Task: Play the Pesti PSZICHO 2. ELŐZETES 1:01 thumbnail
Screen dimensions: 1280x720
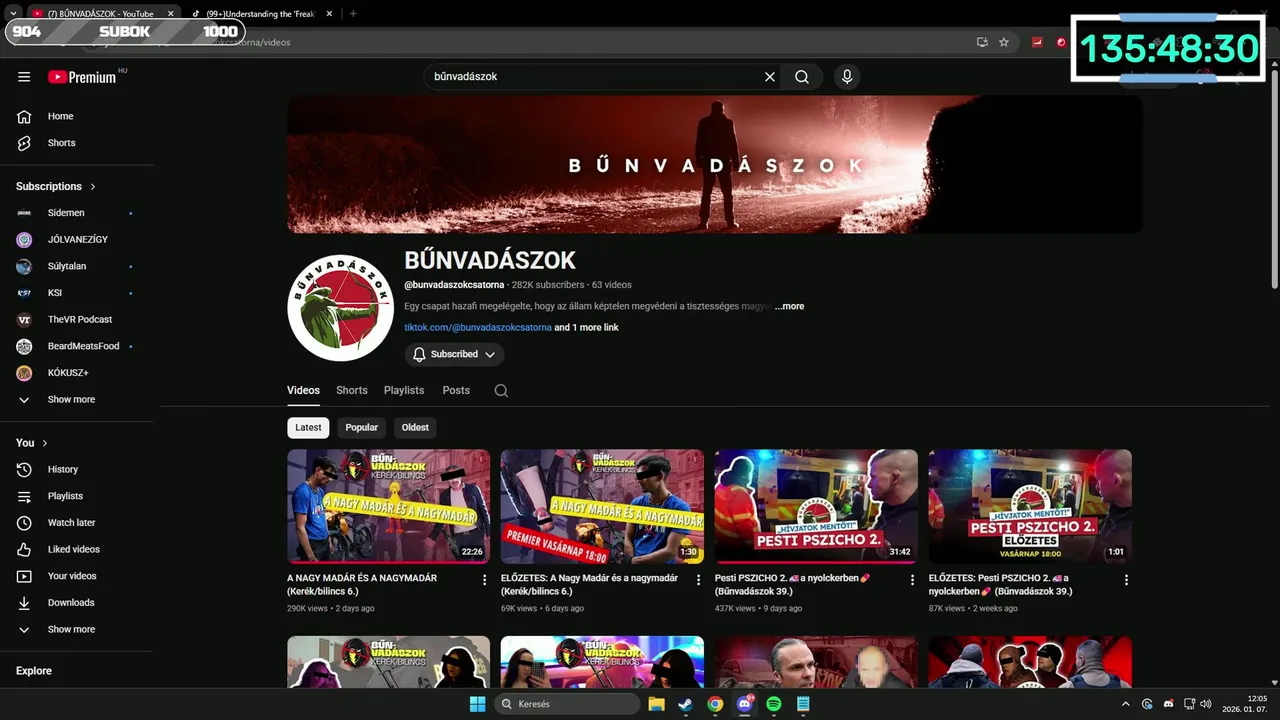Action: pos(1030,506)
